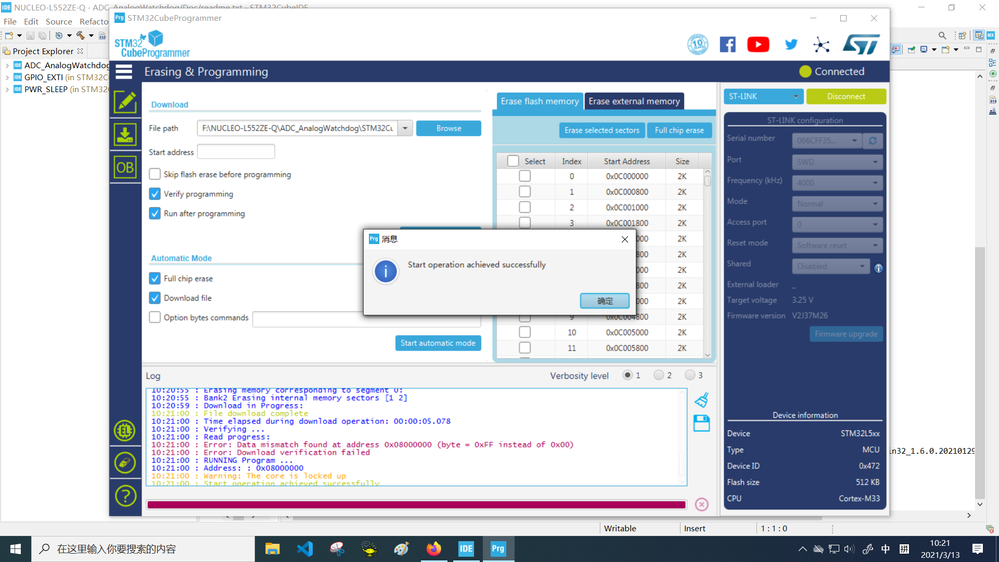Open the ST-LINK interface dropdown

coord(763,96)
